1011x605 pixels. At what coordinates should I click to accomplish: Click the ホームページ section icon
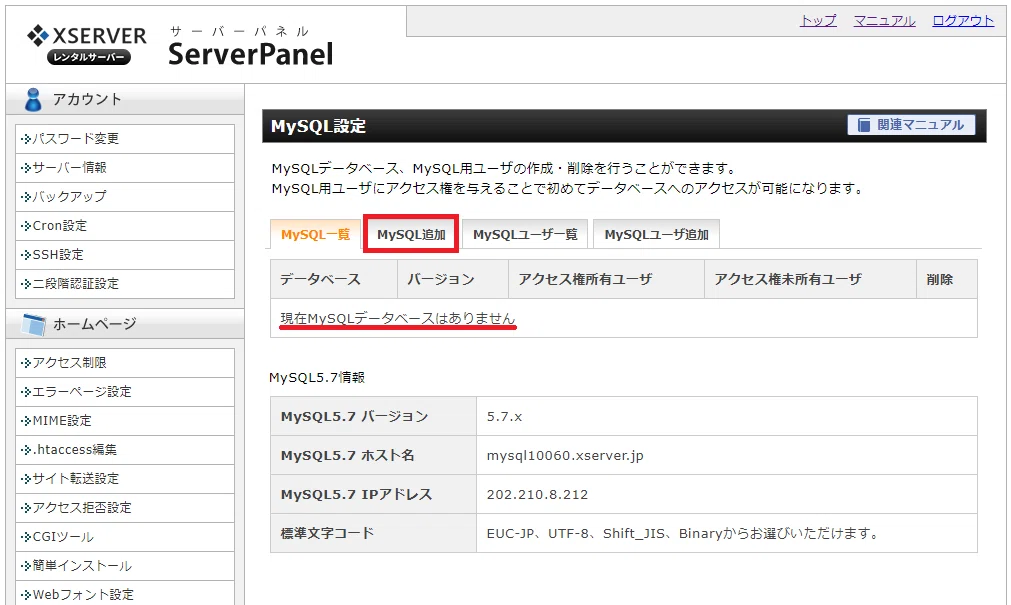34,324
